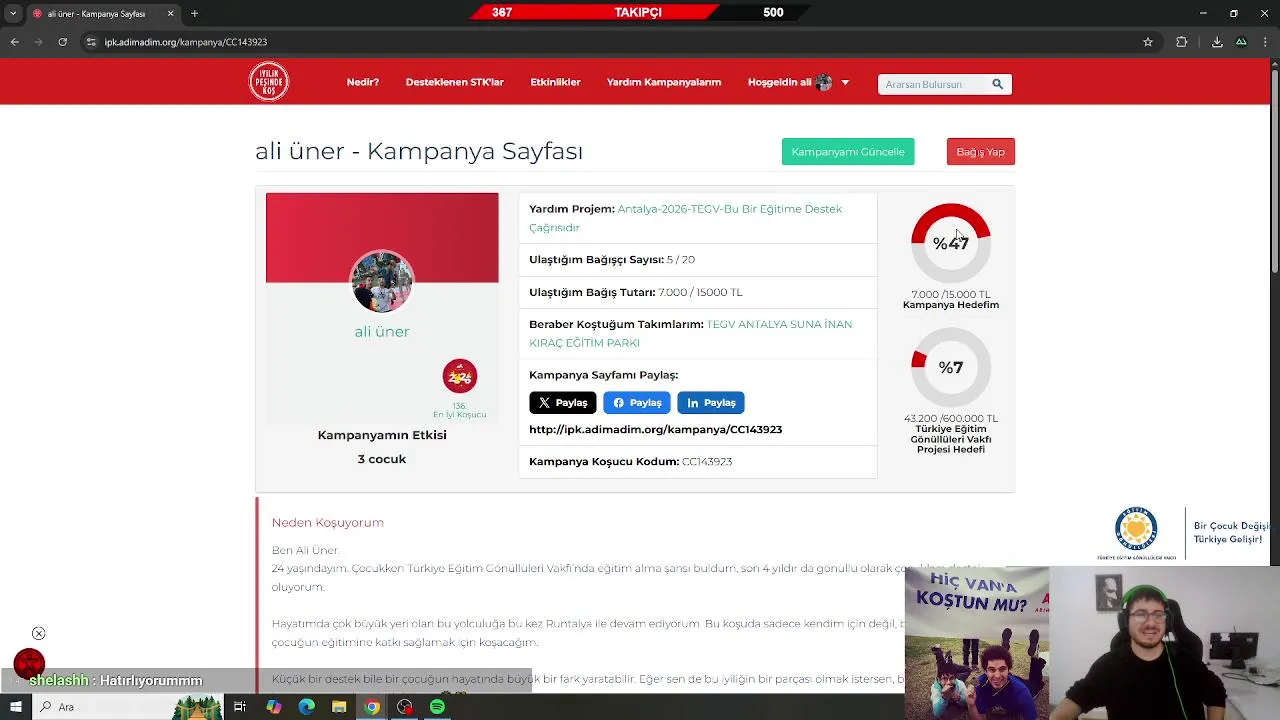The width and height of the screenshot is (1280, 720).
Task: Click the 43.200 /600.000 TL text
Action: click(951, 418)
